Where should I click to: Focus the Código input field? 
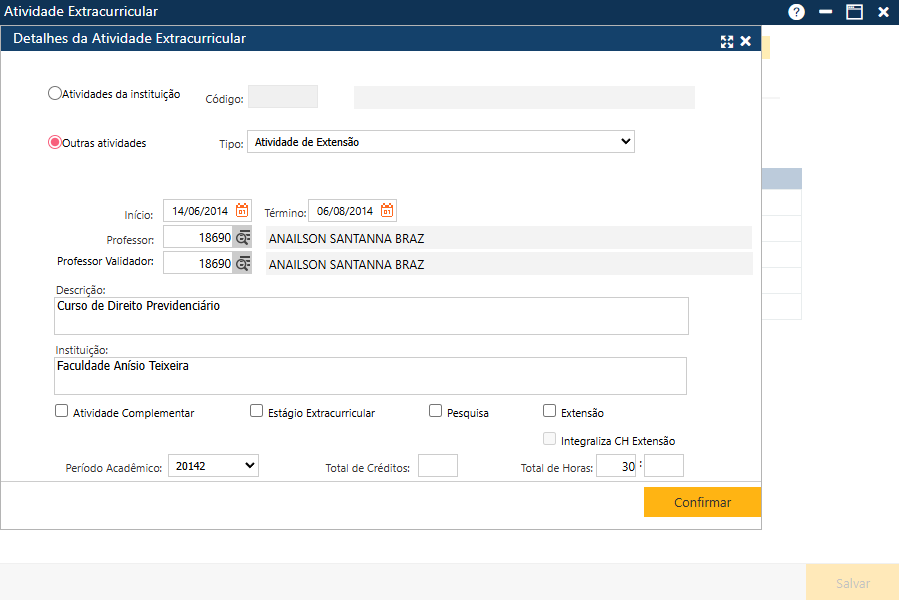[x=283, y=96]
